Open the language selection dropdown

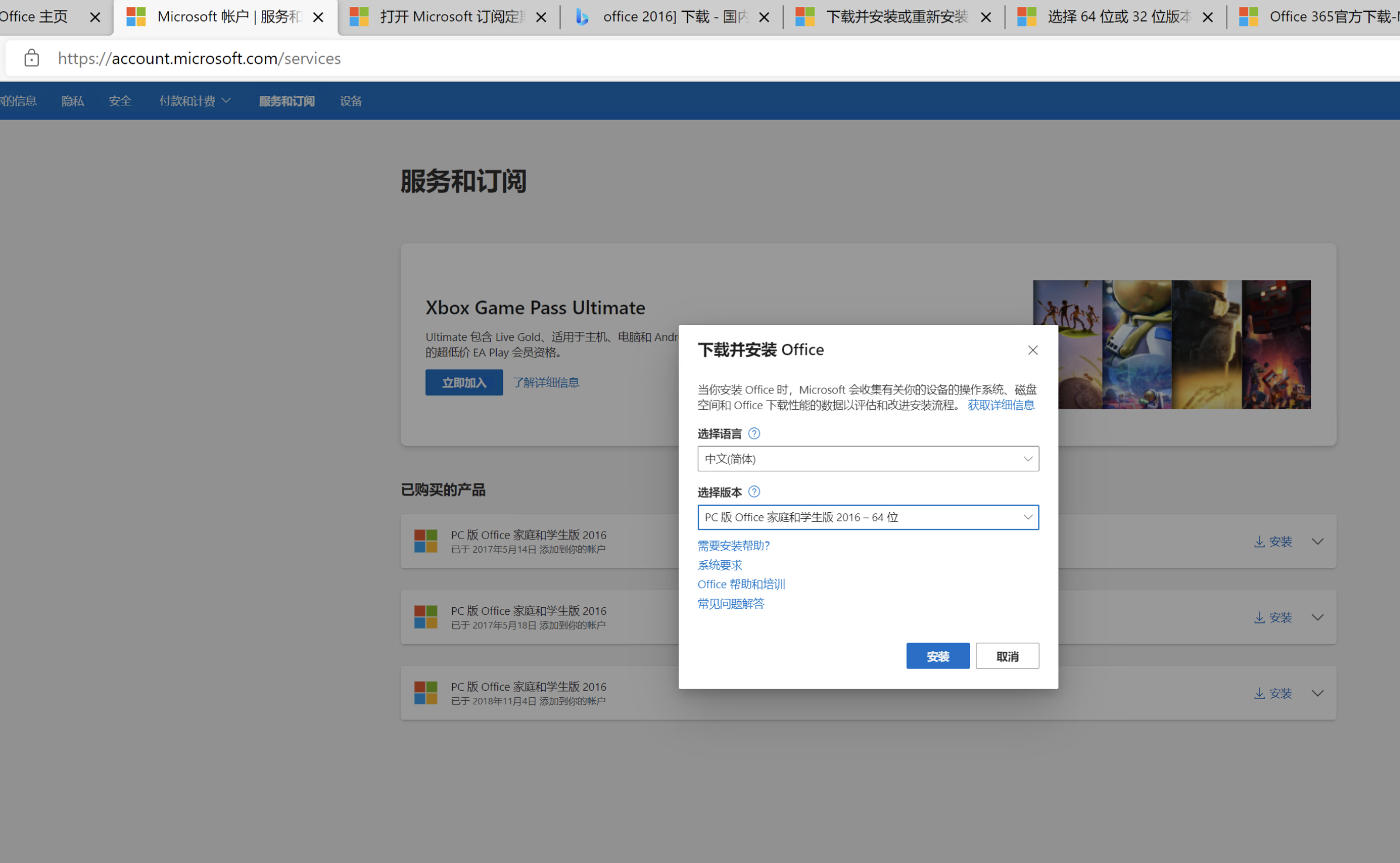(868, 459)
